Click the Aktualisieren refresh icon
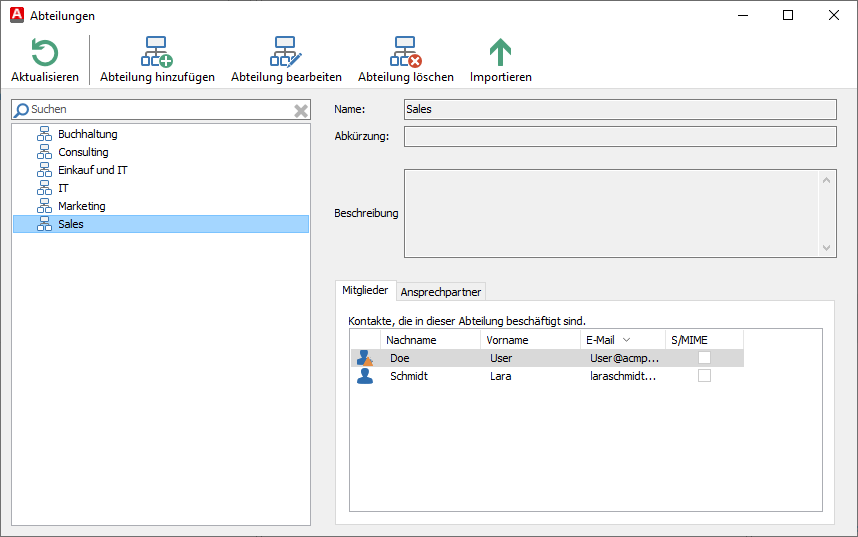This screenshot has height=537, width=858. click(44, 53)
